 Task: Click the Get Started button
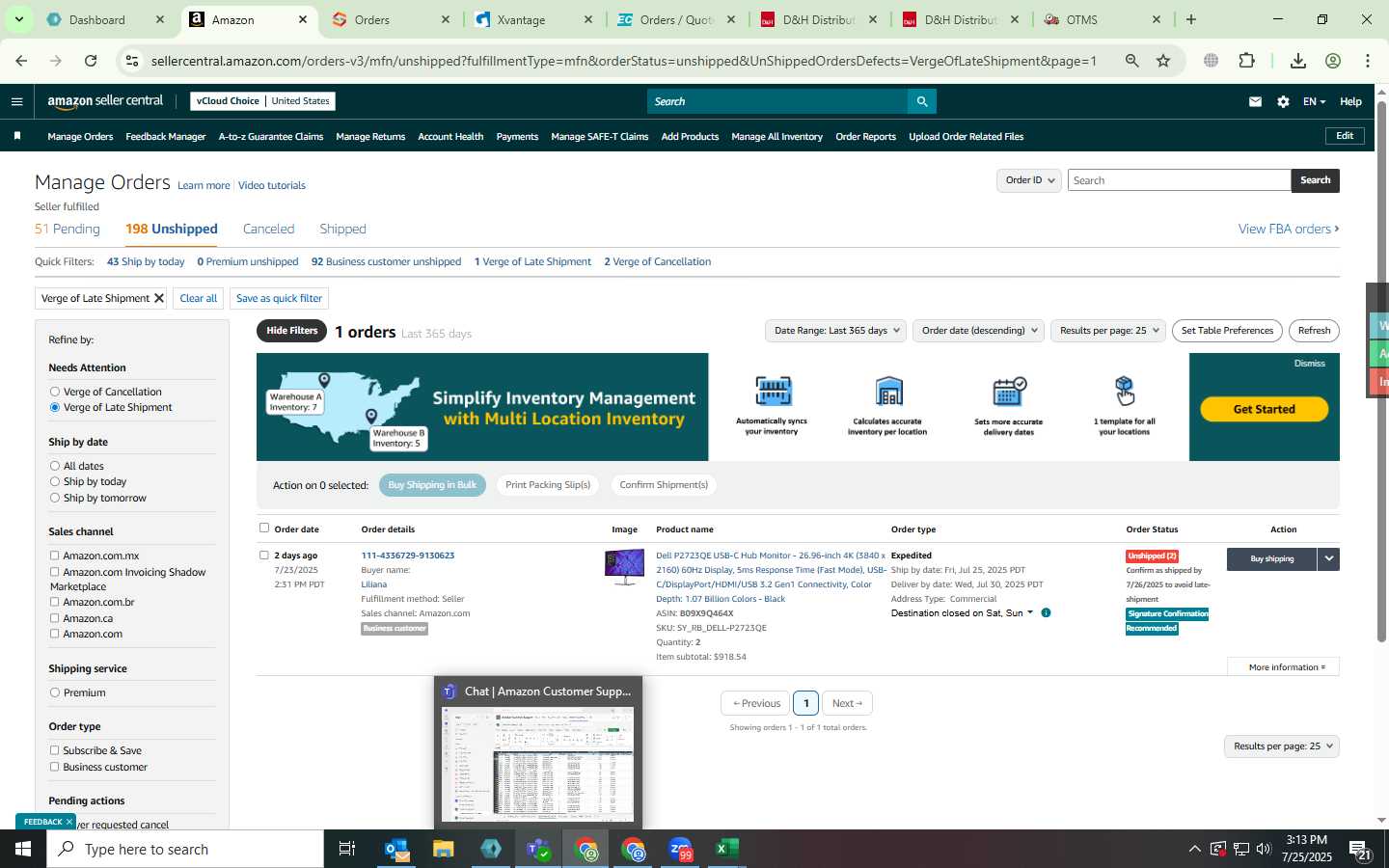tap(1264, 409)
